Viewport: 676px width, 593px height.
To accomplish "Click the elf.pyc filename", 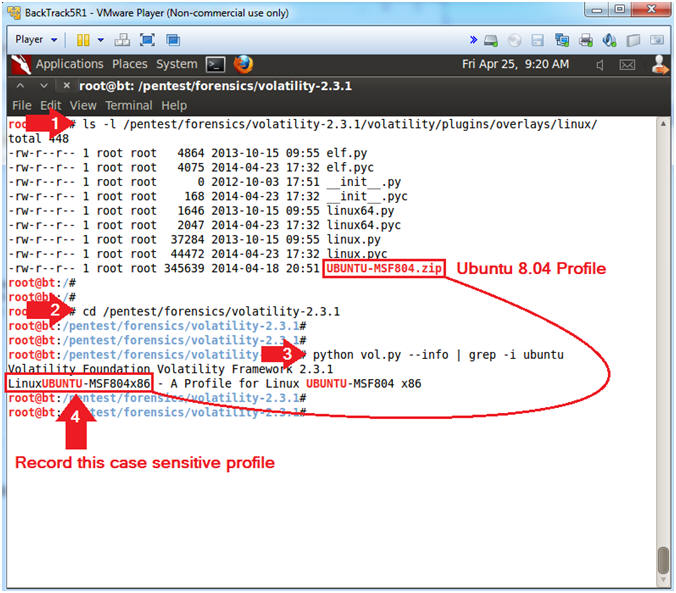I will [350, 167].
